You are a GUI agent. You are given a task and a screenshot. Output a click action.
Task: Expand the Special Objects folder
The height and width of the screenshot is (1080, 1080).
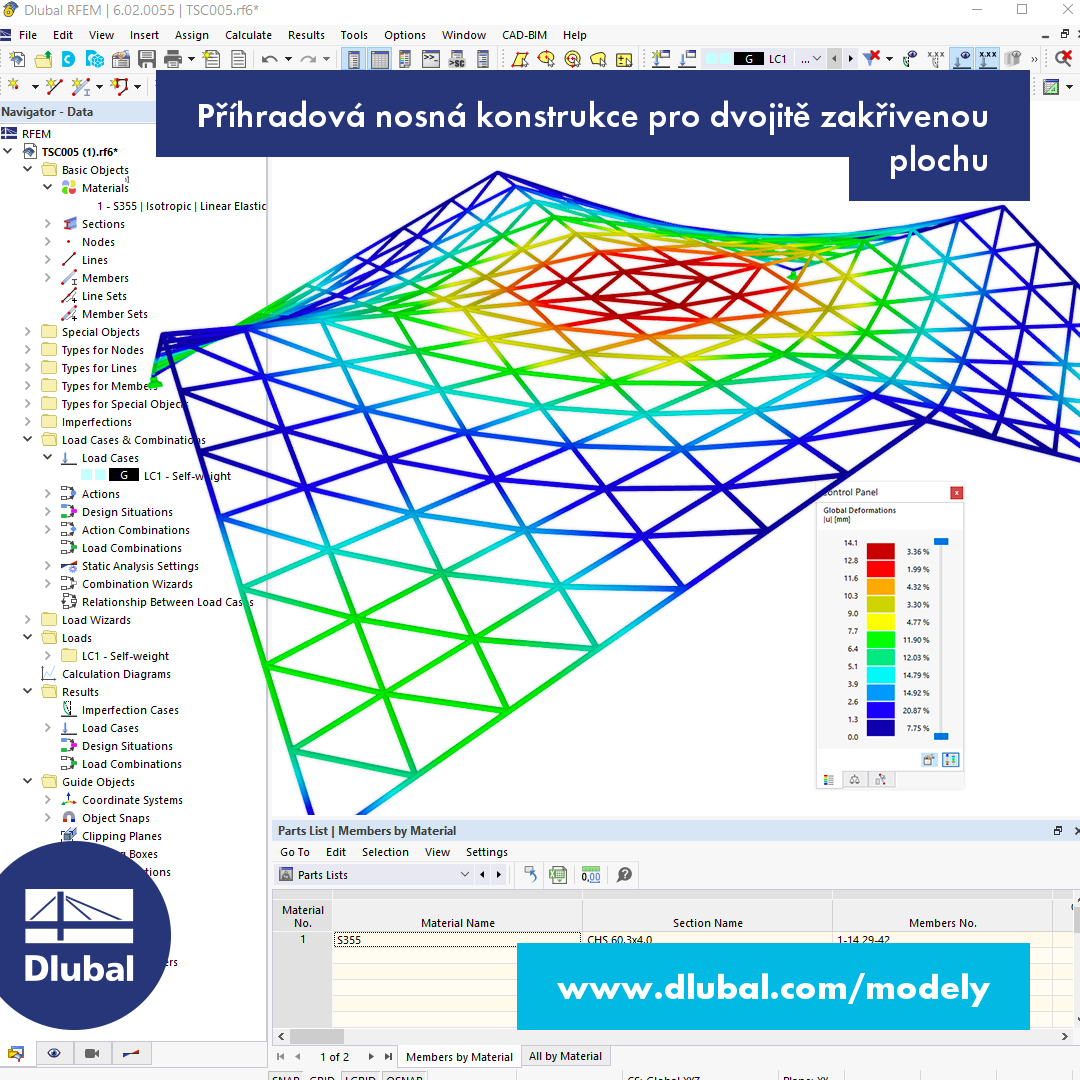point(28,331)
